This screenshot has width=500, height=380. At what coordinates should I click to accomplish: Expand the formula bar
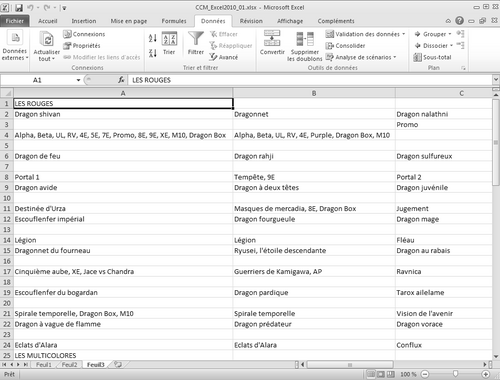pos(496,80)
